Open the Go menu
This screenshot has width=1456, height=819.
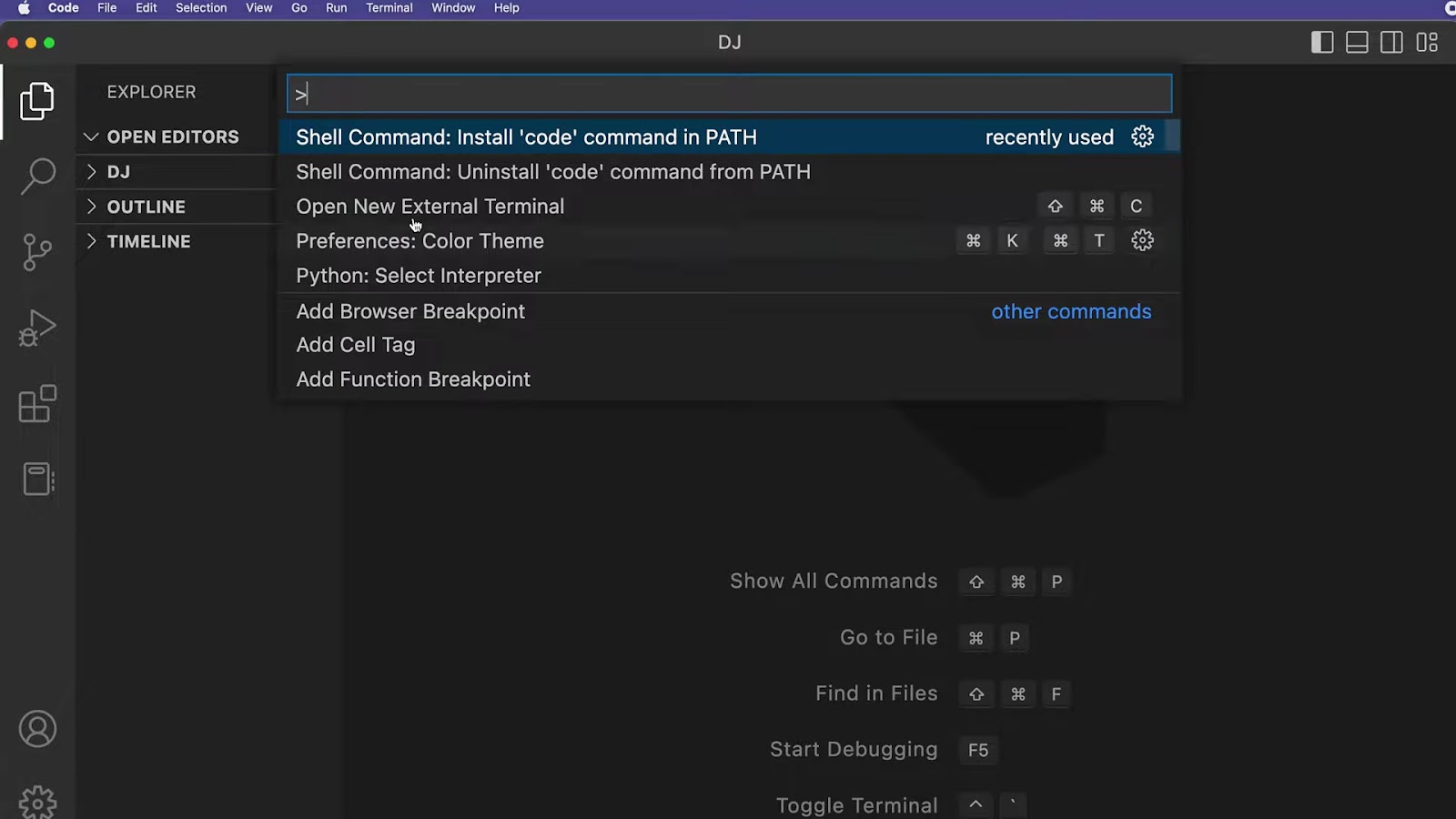[x=299, y=8]
